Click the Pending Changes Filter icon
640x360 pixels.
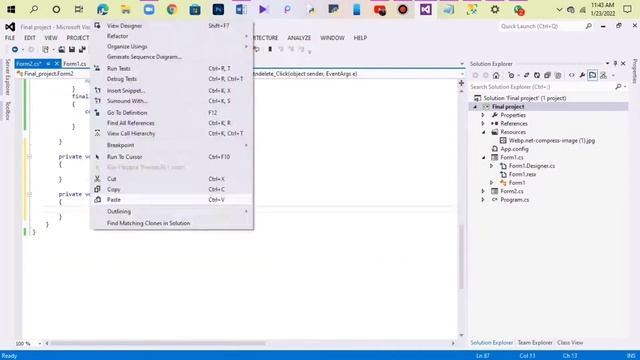(x=511, y=75)
